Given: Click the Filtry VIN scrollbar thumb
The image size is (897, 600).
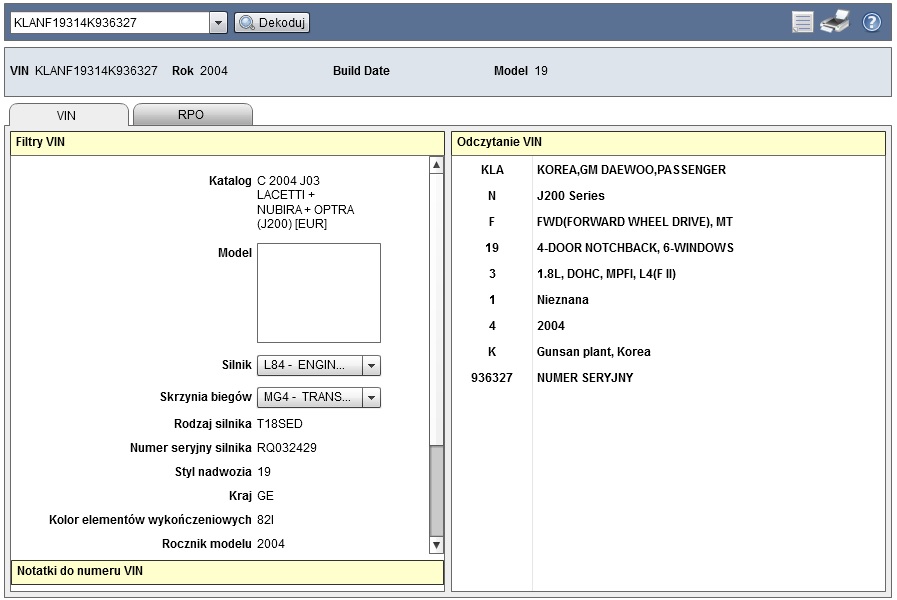Looking at the screenshot, I should pos(436,490).
